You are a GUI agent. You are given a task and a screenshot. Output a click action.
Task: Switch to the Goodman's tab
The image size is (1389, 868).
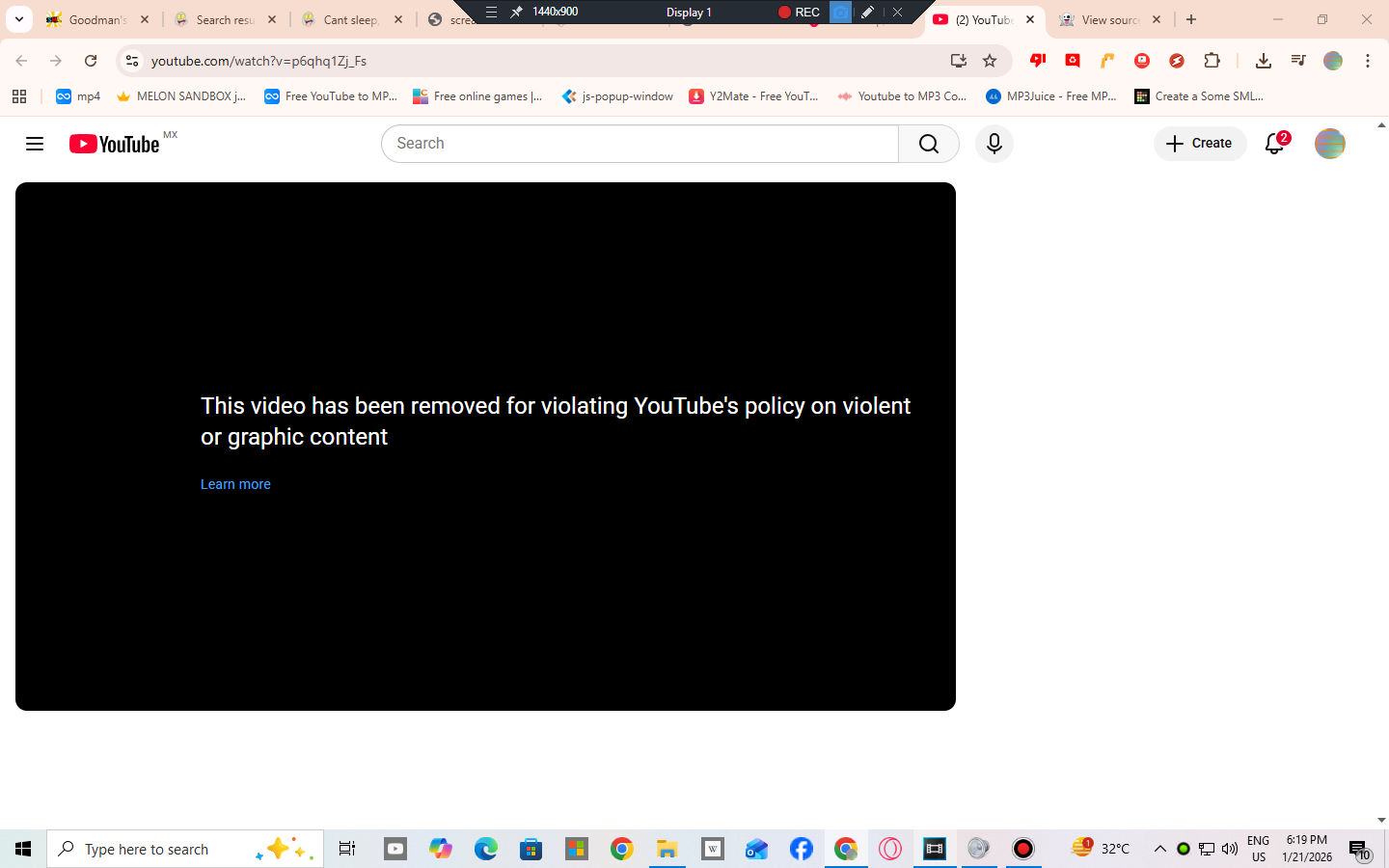click(x=96, y=19)
